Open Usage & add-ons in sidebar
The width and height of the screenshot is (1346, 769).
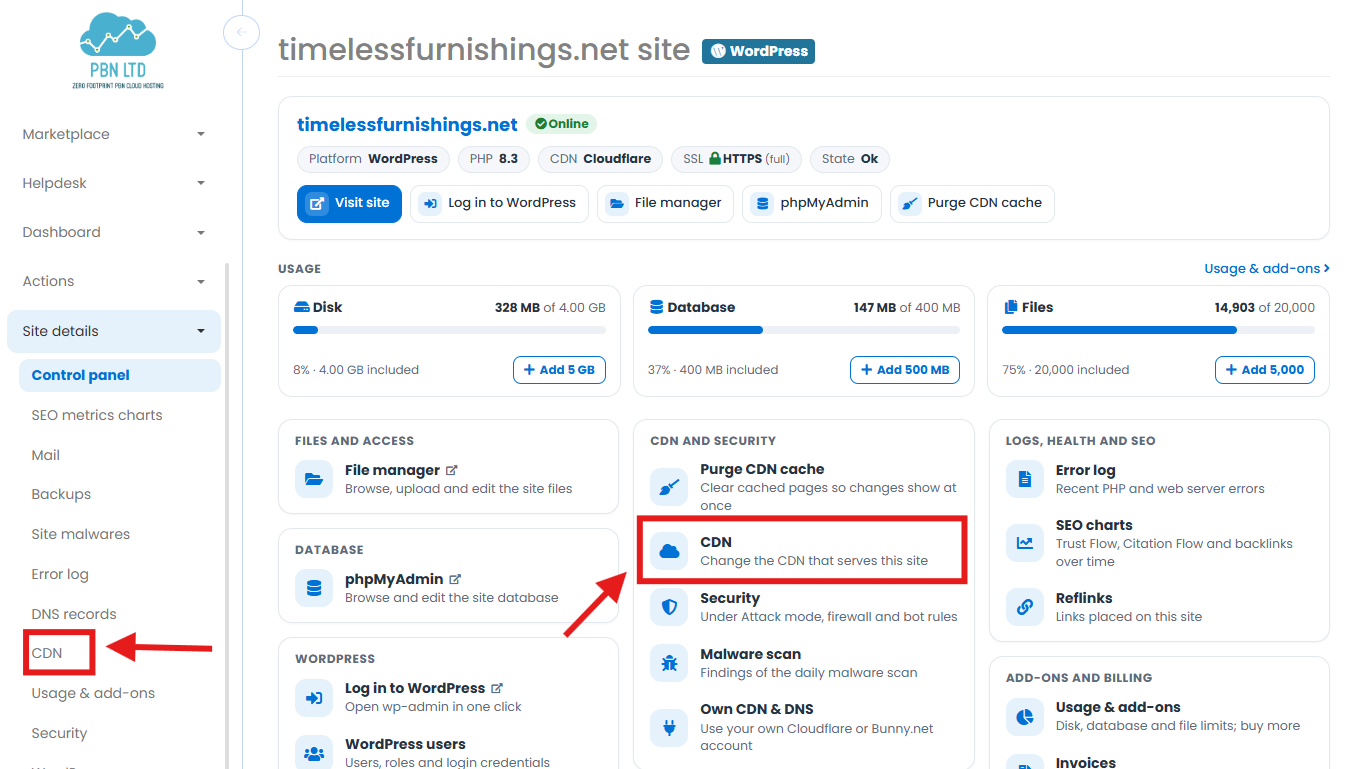[x=93, y=693]
